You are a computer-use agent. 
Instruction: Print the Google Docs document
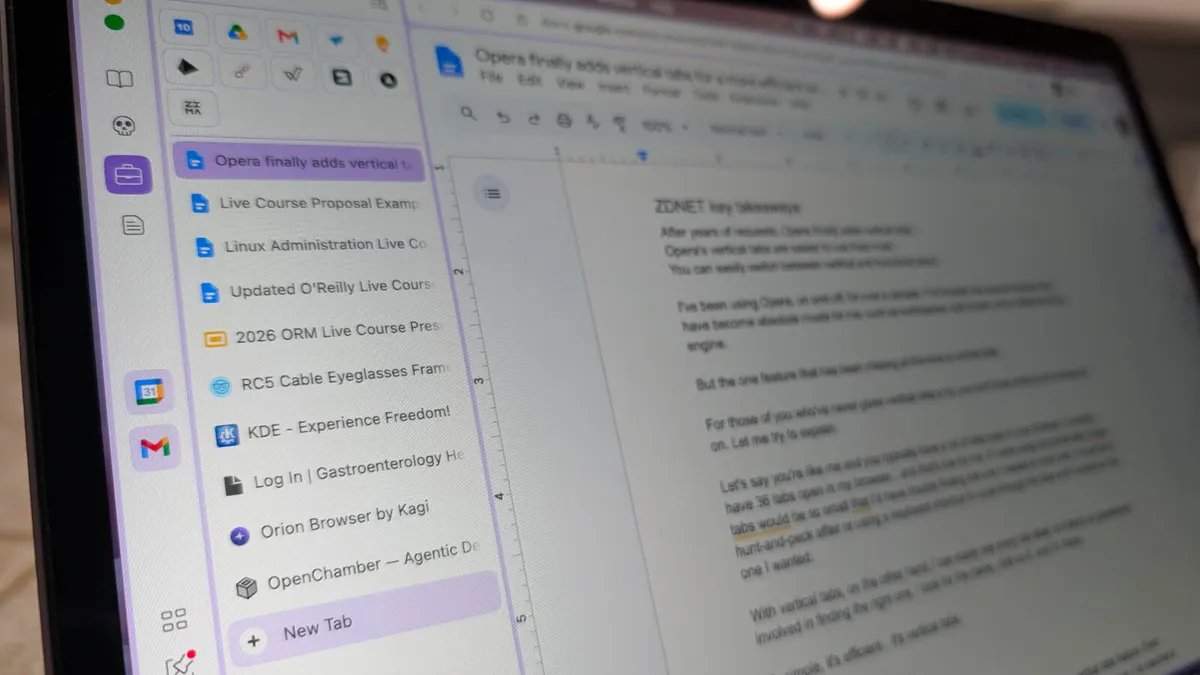coord(564,120)
